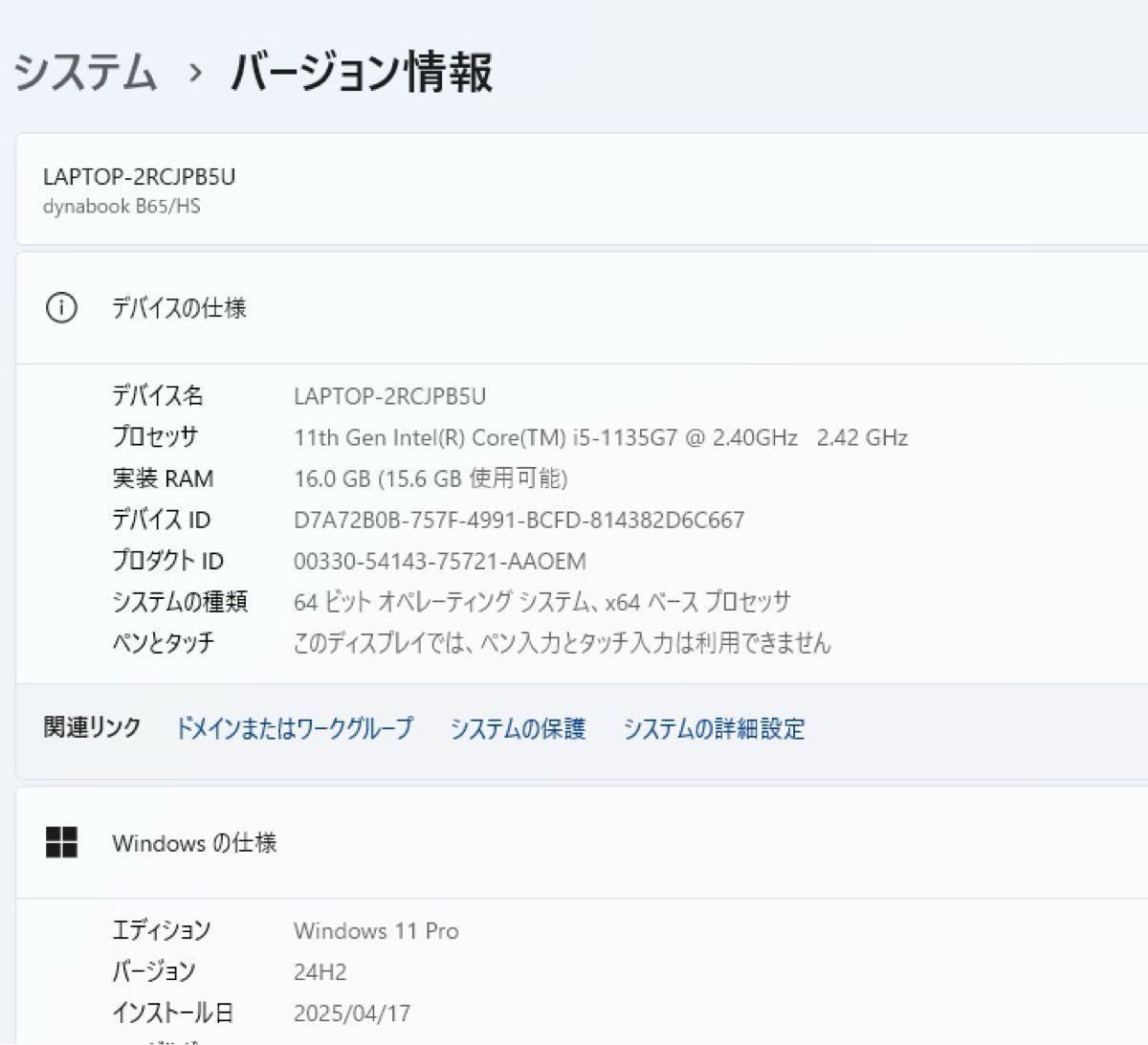Open システムの詳細設定 link
This screenshot has height=1045, width=1148.
click(x=714, y=728)
